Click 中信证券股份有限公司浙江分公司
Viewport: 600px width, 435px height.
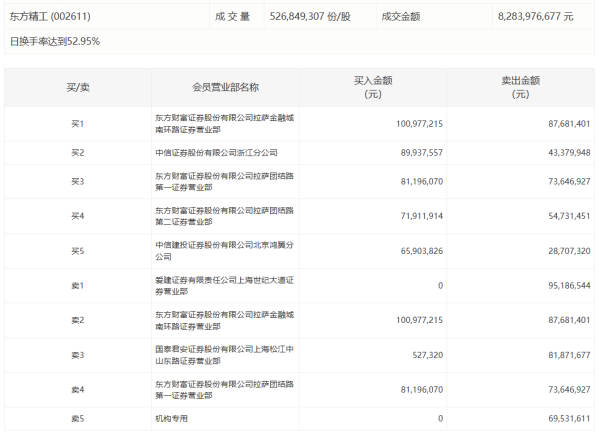tap(216, 153)
